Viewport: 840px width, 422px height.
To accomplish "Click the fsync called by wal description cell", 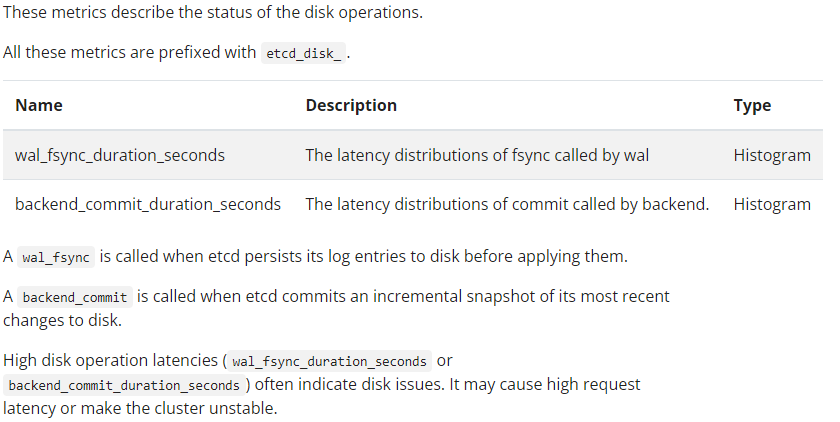I will 477,155.
